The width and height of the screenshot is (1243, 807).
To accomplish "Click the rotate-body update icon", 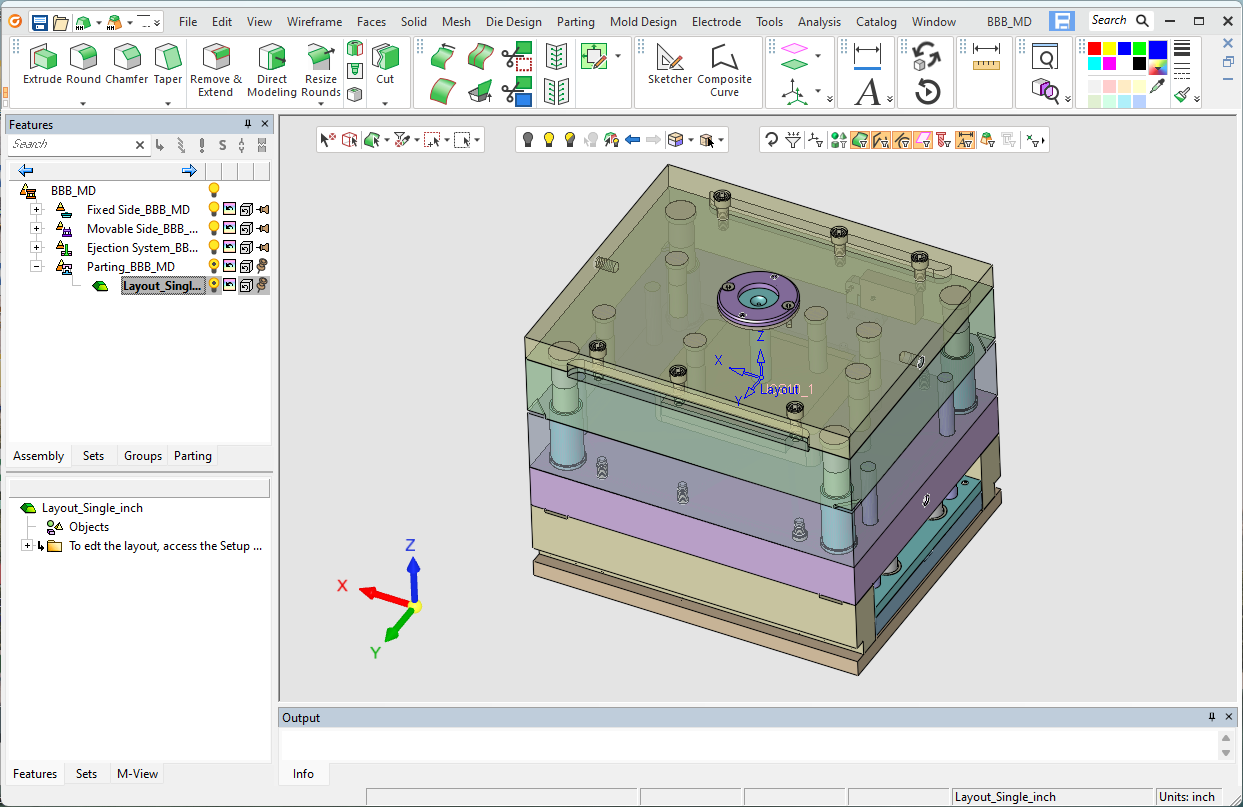I will coord(926,56).
